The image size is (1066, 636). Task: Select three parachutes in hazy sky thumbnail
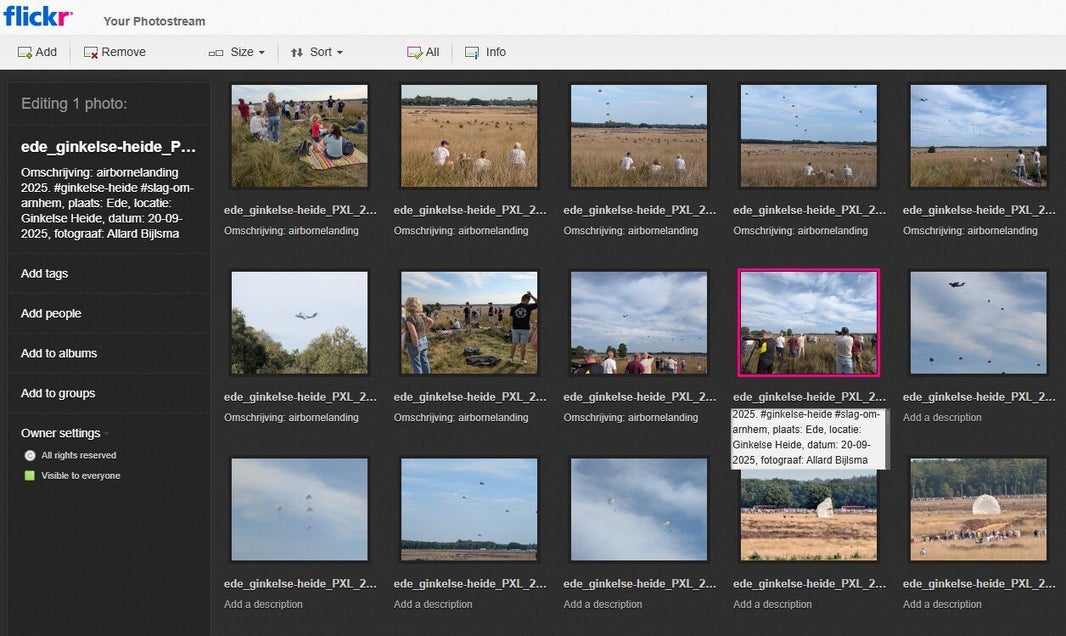[300, 509]
